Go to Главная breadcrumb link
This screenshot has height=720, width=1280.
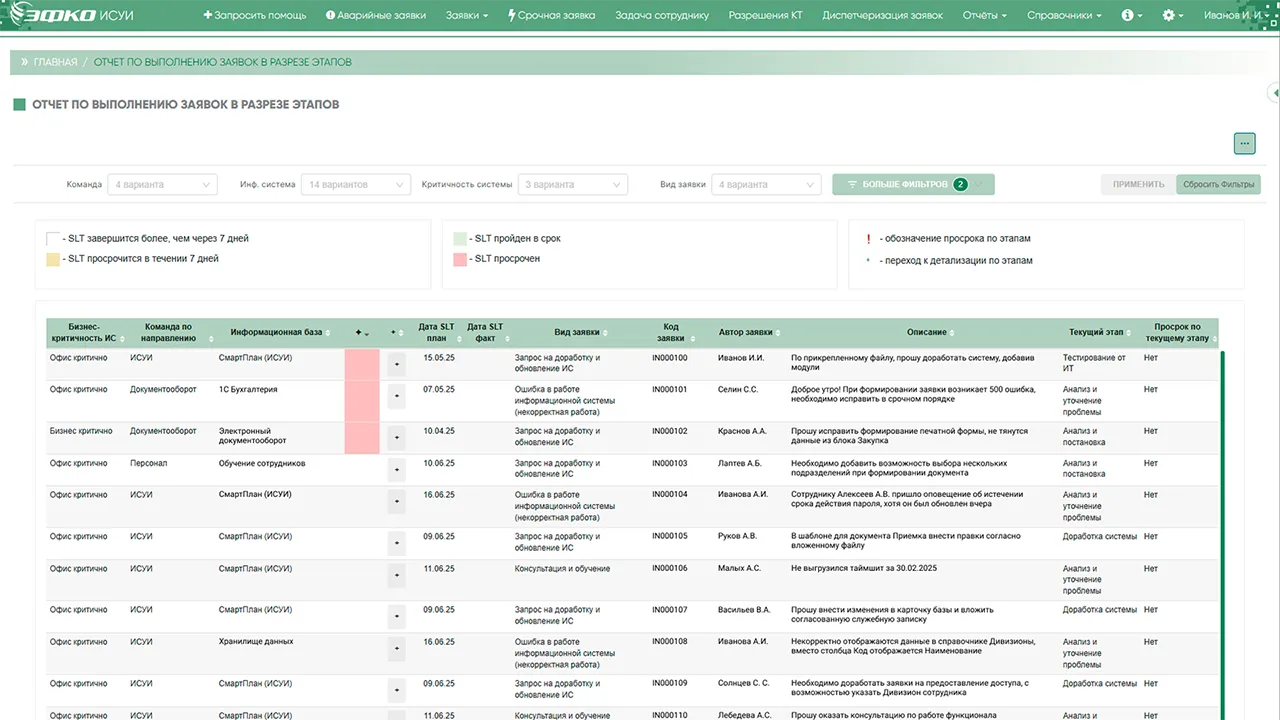point(55,62)
